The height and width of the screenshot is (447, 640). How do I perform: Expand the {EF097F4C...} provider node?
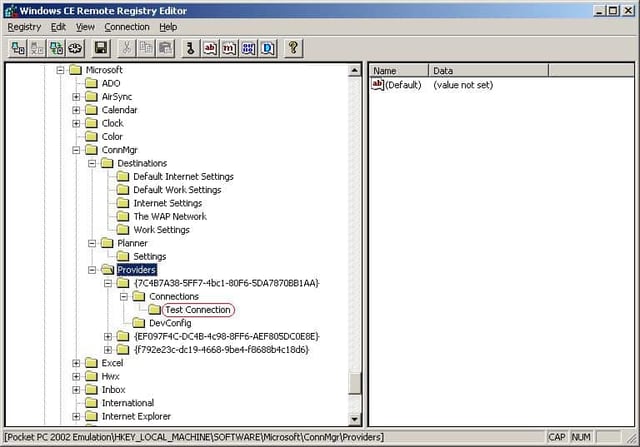pyautogui.click(x=108, y=336)
